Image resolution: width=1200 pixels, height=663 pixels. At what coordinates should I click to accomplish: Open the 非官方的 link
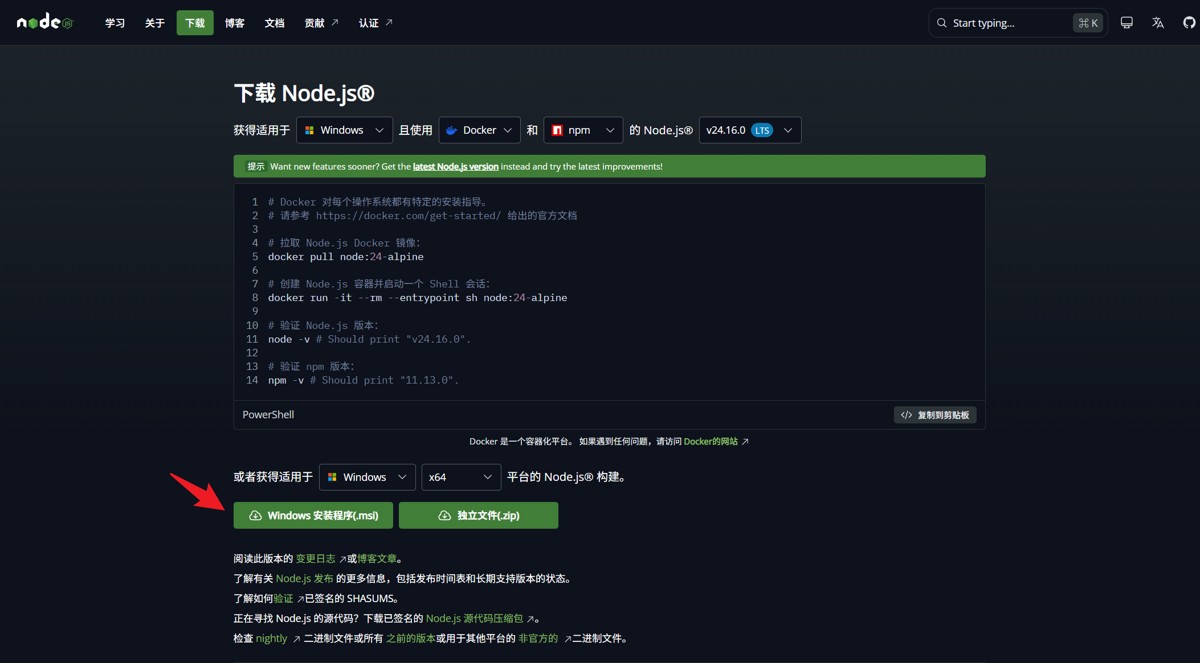click(544, 639)
